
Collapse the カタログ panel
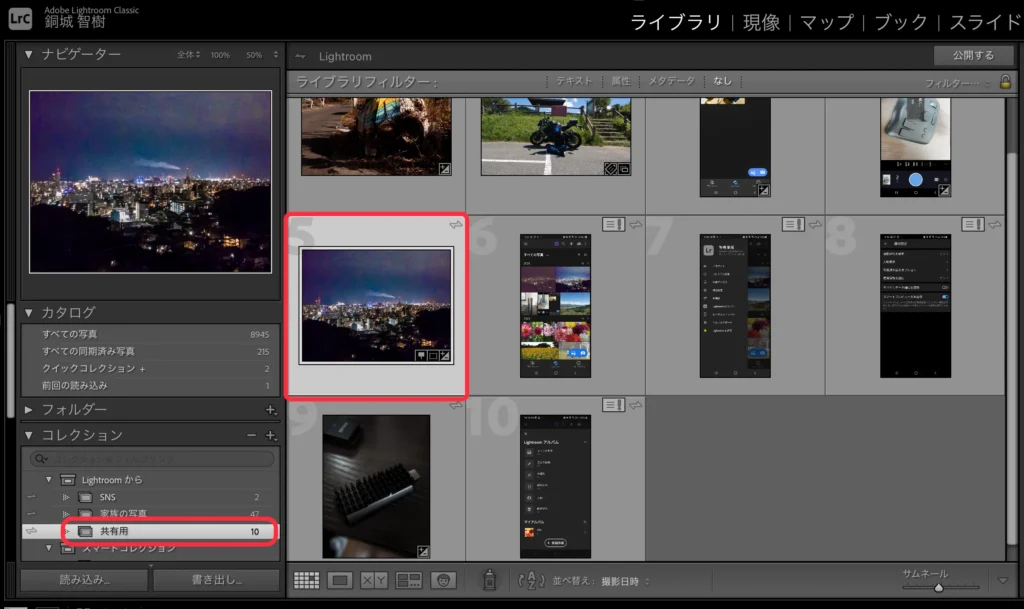pos(29,313)
